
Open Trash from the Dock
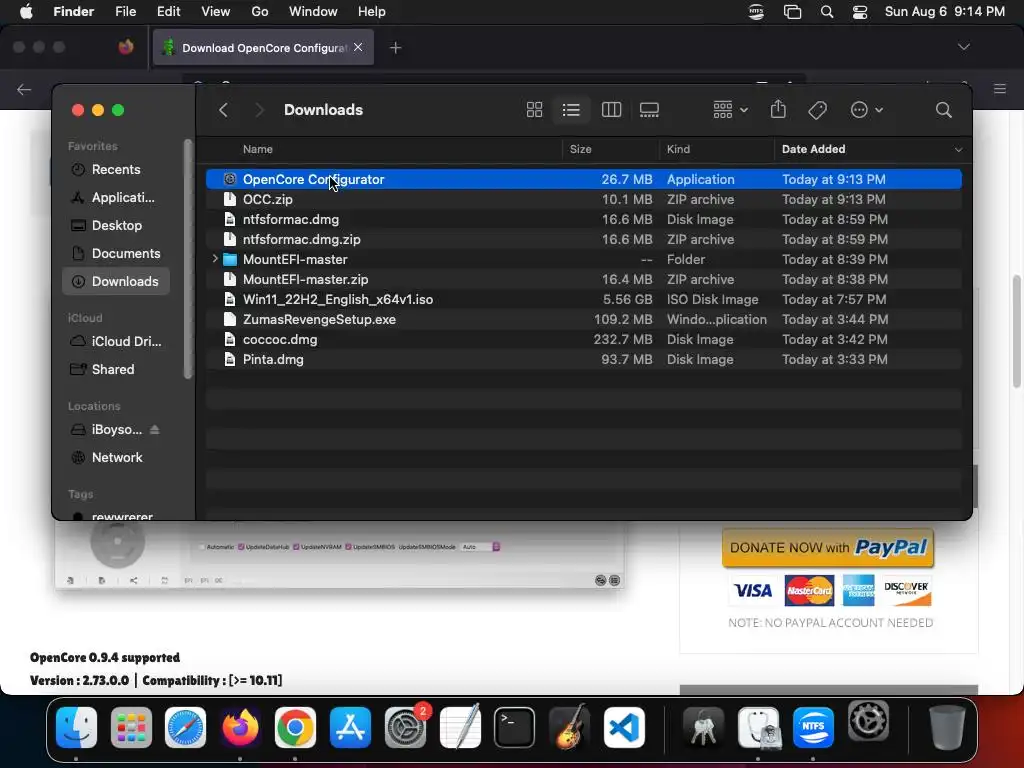(947, 728)
